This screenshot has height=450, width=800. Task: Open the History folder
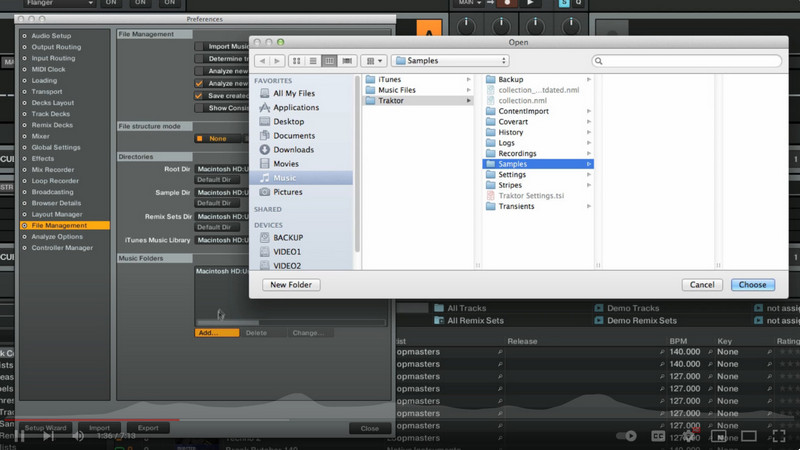point(538,132)
